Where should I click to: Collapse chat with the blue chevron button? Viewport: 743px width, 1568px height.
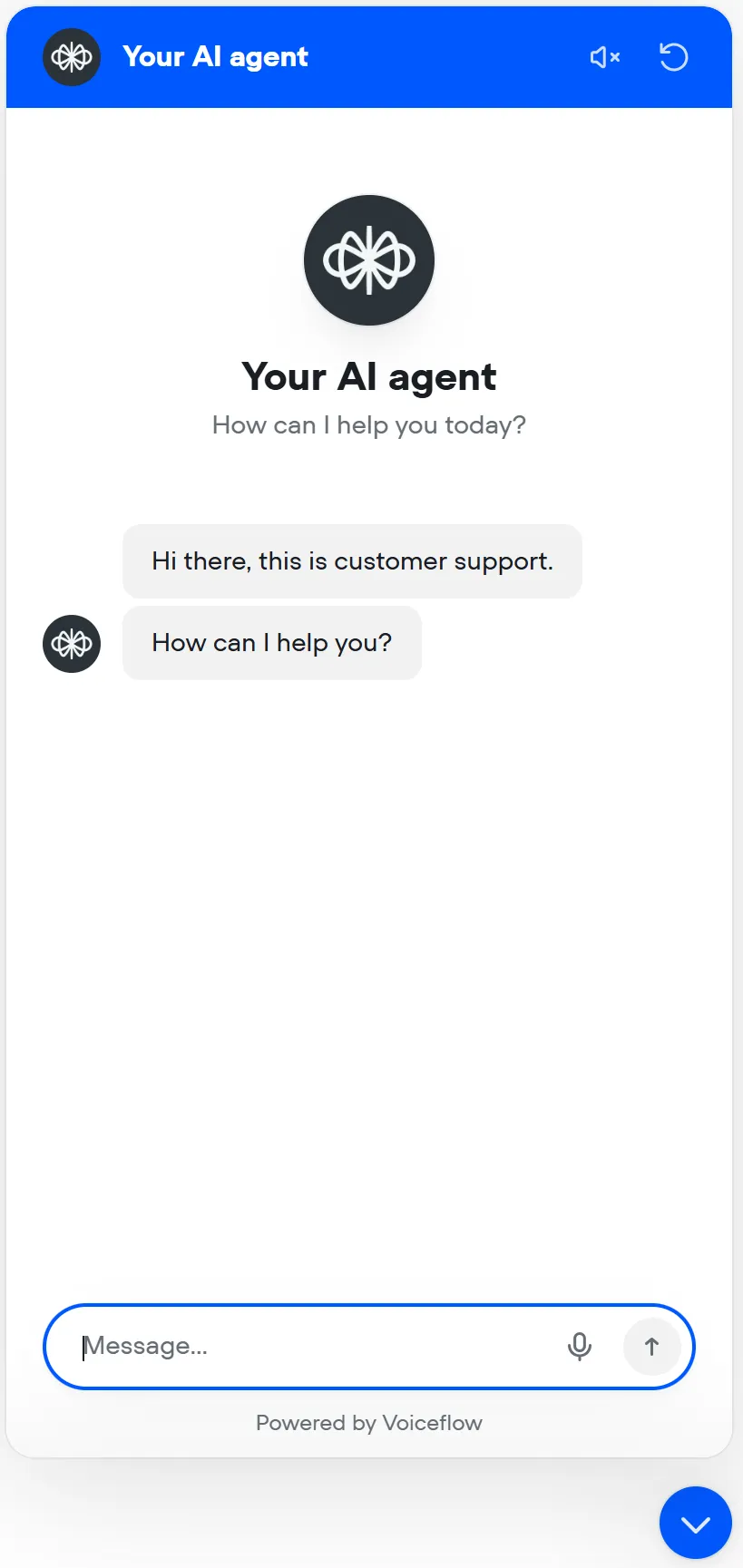[x=696, y=1523]
